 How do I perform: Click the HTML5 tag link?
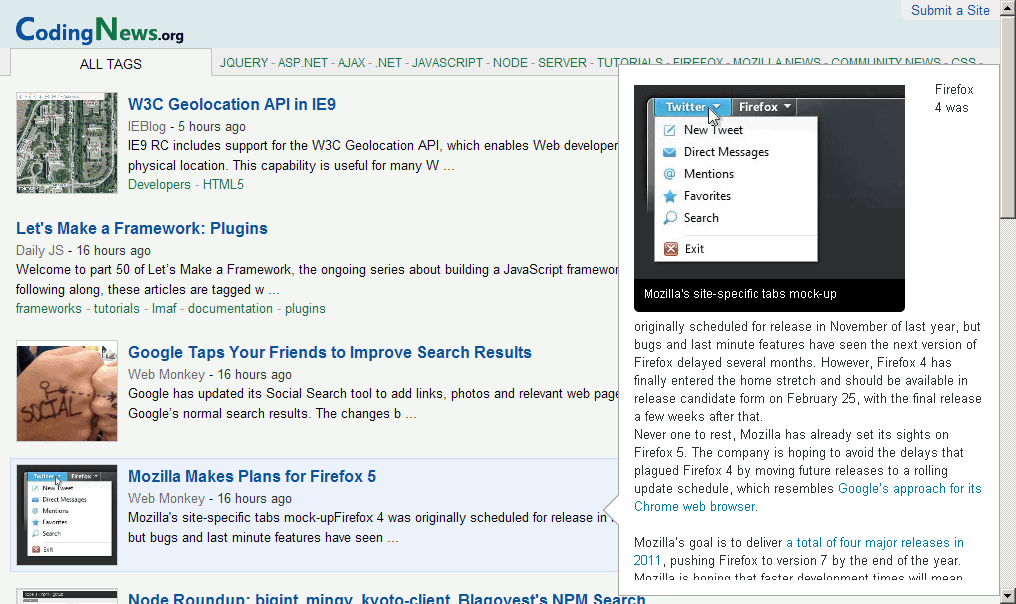[x=224, y=185]
